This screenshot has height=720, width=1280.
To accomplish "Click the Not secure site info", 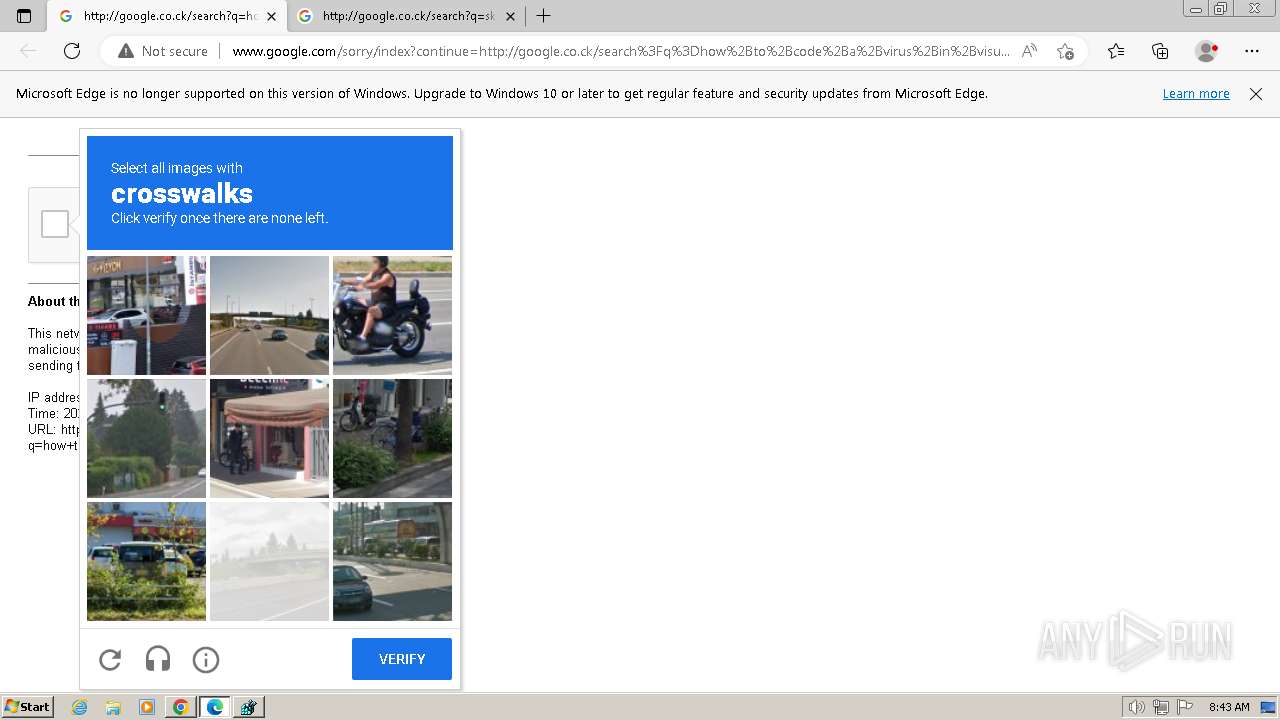I will click(x=163, y=51).
